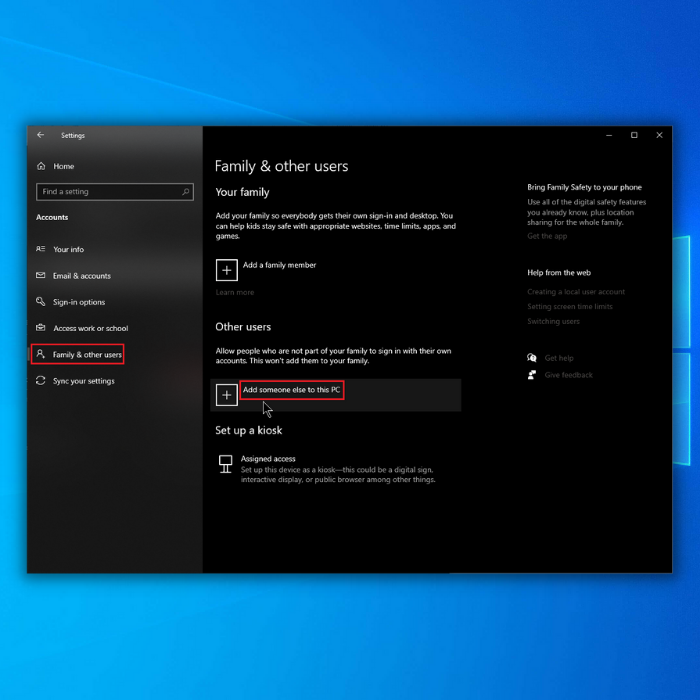Click Bring Family Safety to your phone heading

(584, 187)
